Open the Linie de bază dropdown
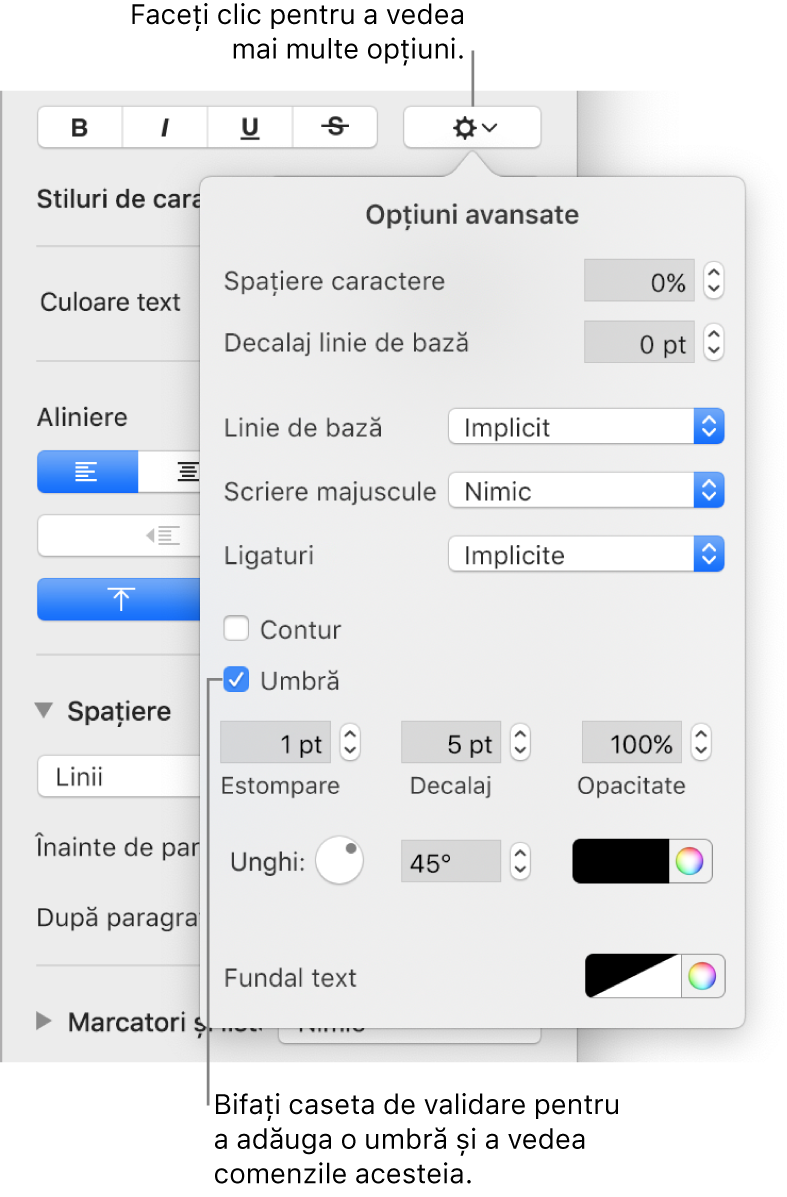The height and width of the screenshot is (1197, 787). (585, 428)
